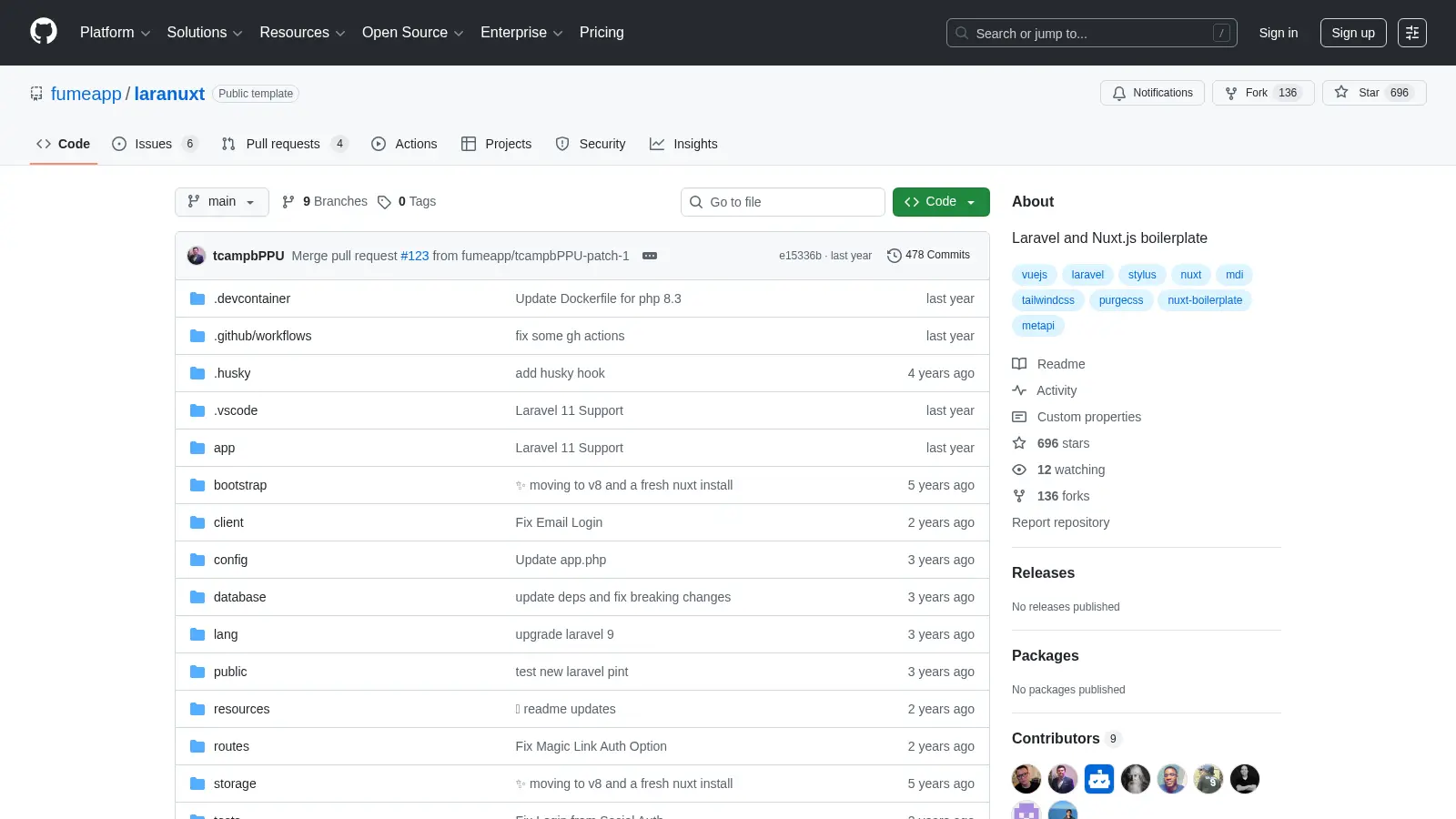Image resolution: width=1456 pixels, height=819 pixels.
Task: Expand the Enterprise menu
Action: click(x=521, y=33)
